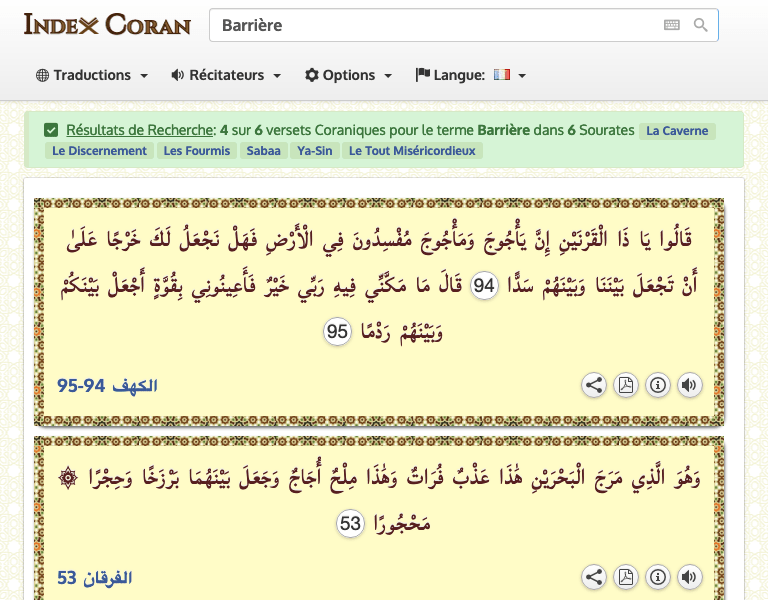The image size is (768, 600).
Task: Click the share icon for Al-Kahf 94-95
Action: pos(594,385)
